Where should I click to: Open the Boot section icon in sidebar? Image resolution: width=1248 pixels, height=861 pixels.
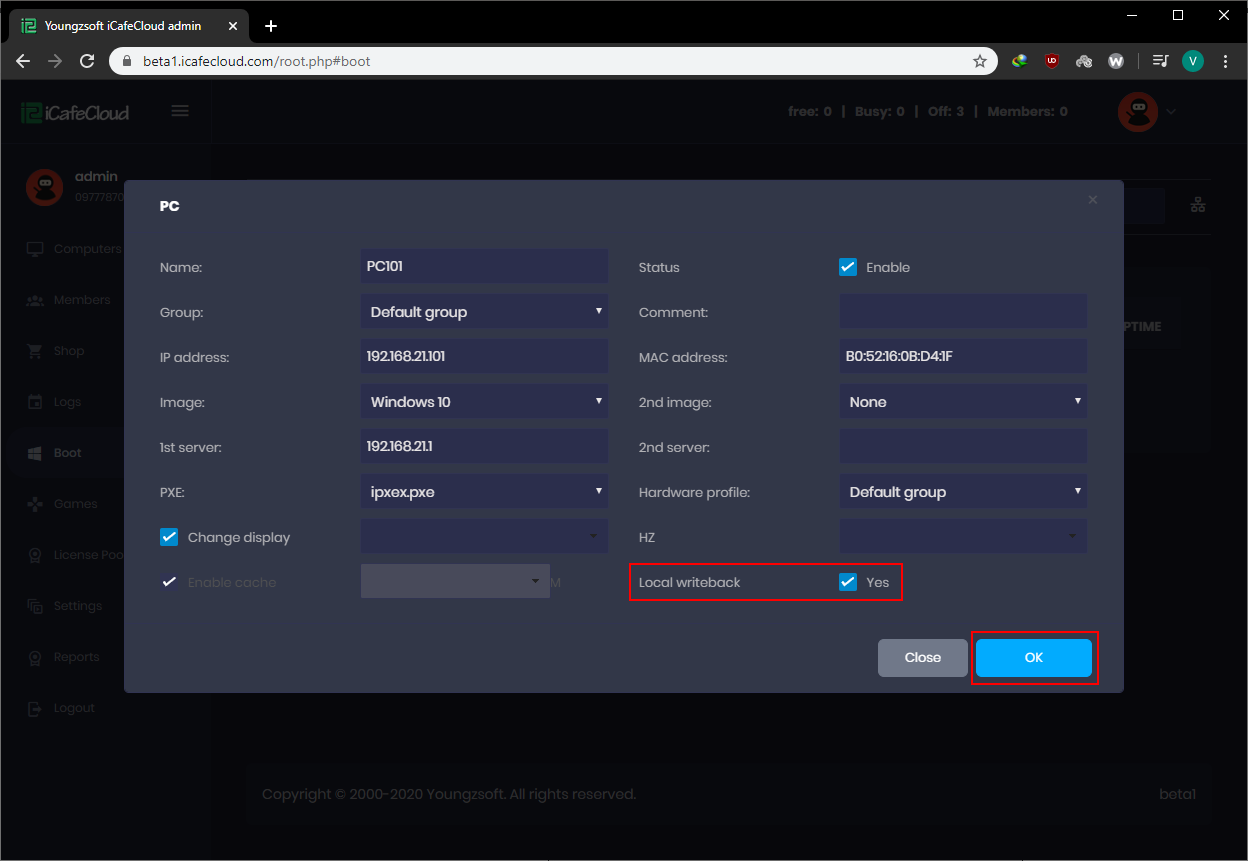35,452
